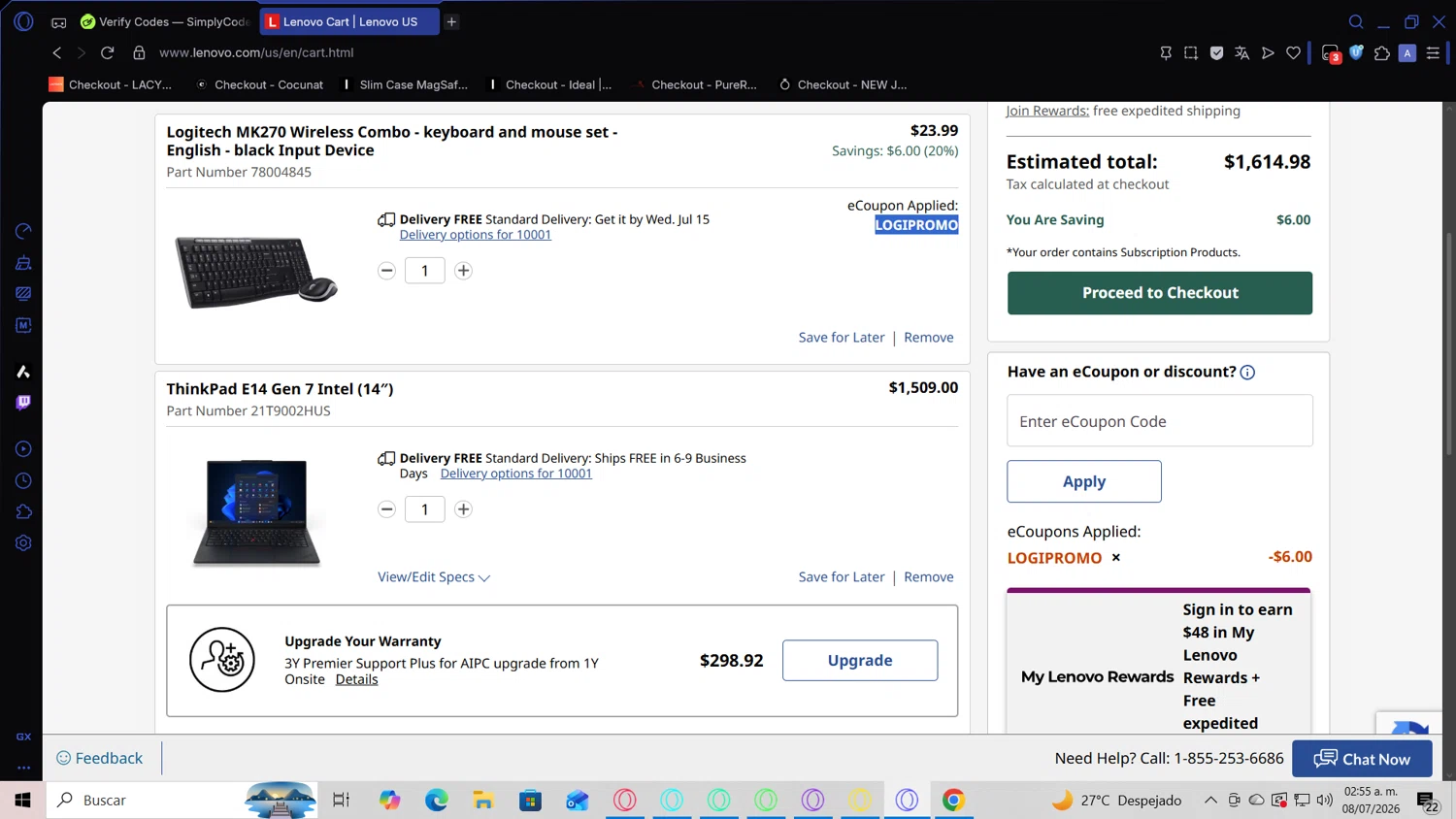Viewport: 1456px width, 819px height.
Task: Remove ThinkPad E14 from cart
Action: (x=929, y=577)
